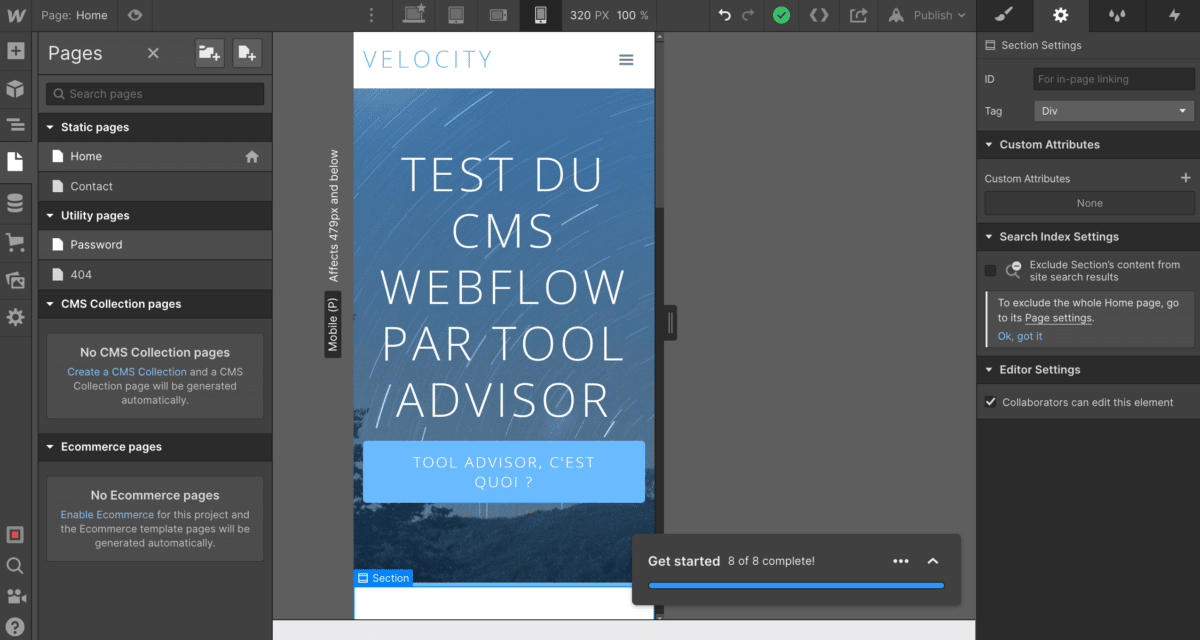Collapse the Get started checklist
Image resolution: width=1200 pixels, height=640 pixels.
pyautogui.click(x=933, y=561)
